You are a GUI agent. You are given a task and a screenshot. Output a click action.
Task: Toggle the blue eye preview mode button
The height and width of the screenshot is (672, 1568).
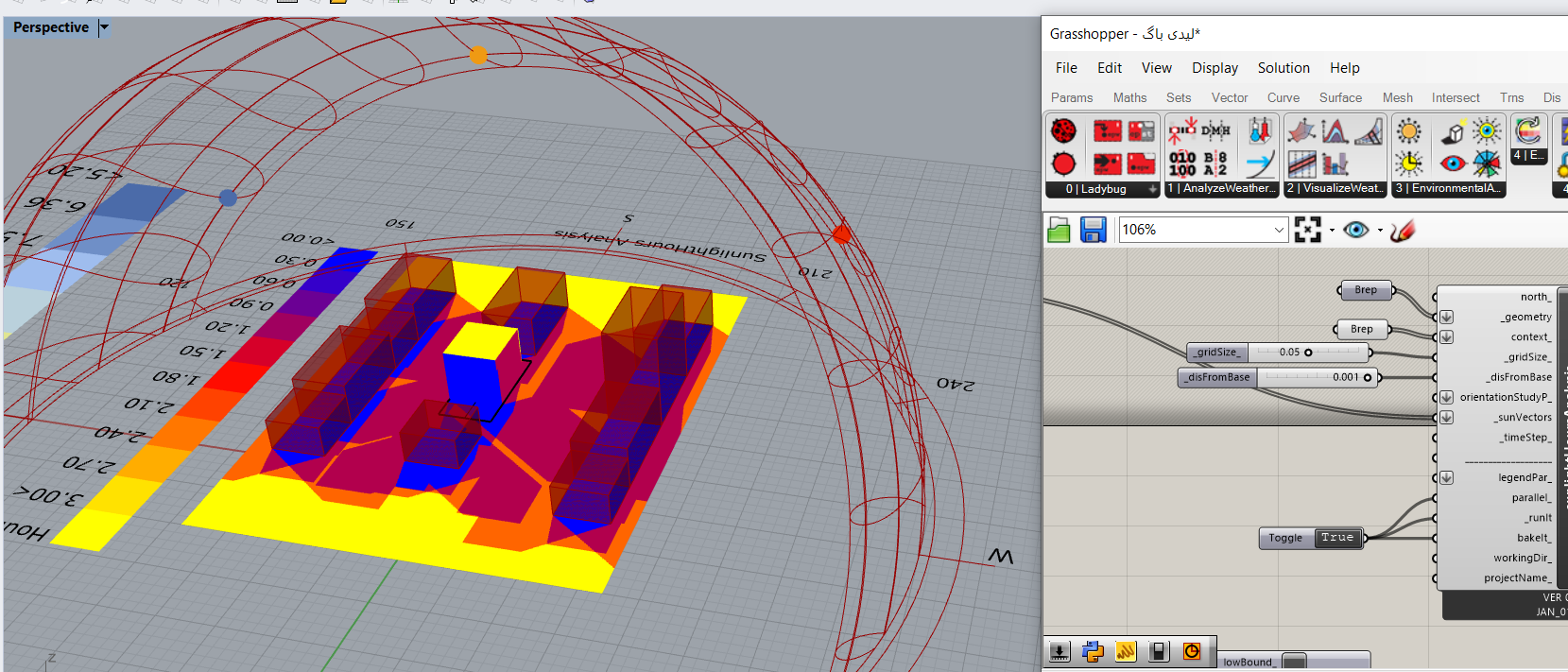click(1356, 230)
